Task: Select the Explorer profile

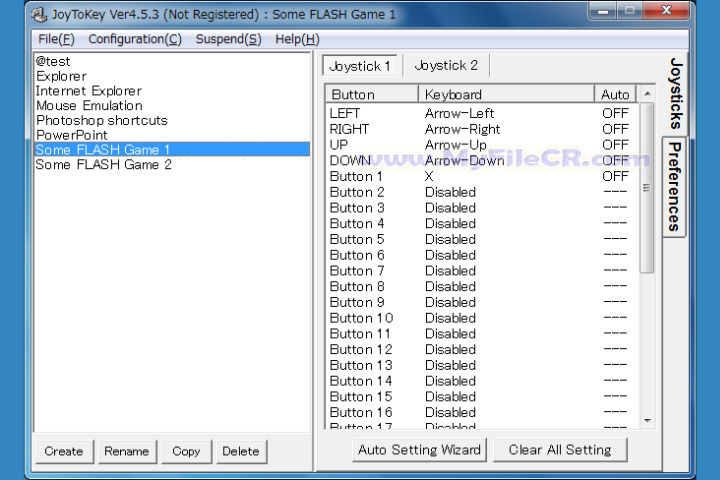Action: 172,76
